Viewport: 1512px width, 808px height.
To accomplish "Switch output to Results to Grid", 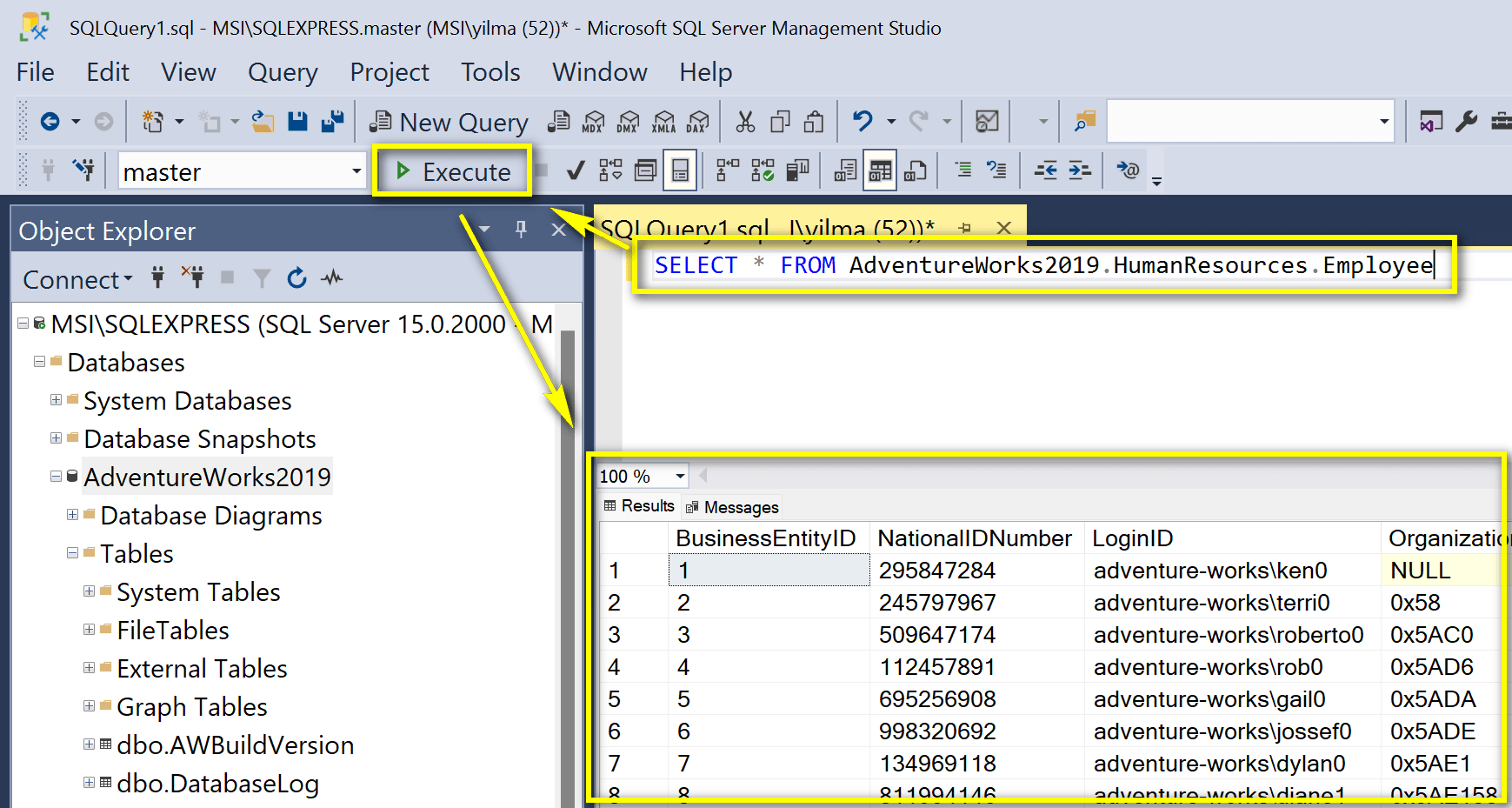I will (880, 170).
